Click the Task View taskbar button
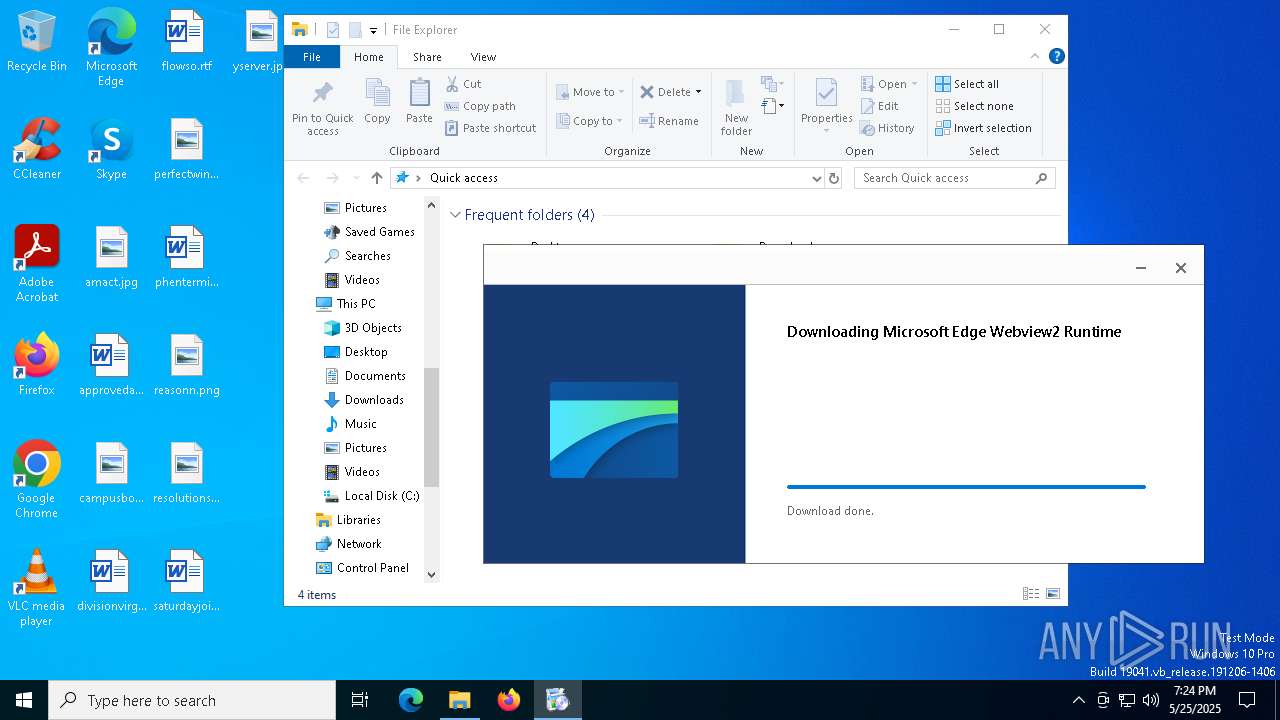 pyautogui.click(x=360, y=700)
